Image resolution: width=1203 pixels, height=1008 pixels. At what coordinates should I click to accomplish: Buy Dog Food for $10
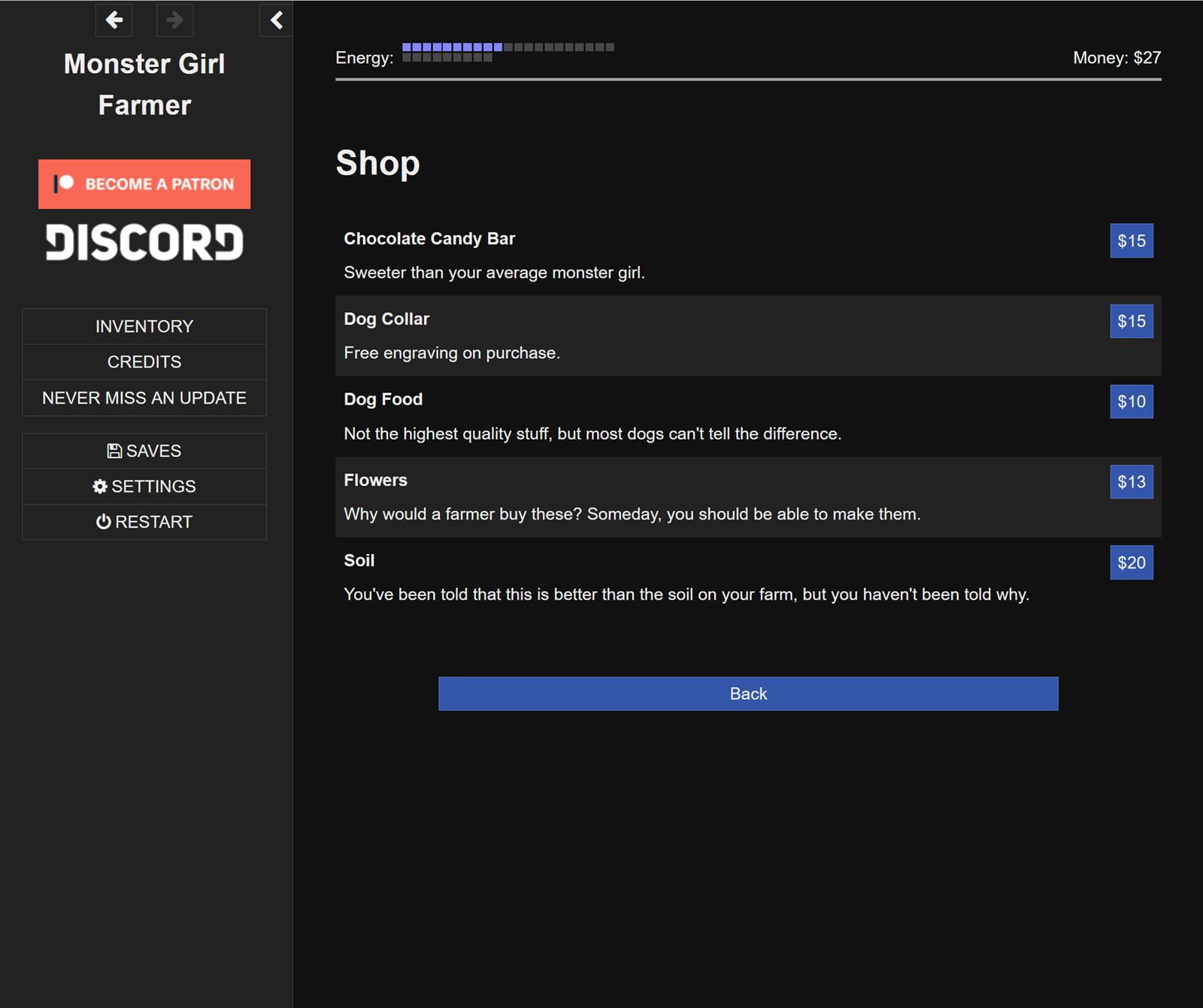(x=1131, y=401)
